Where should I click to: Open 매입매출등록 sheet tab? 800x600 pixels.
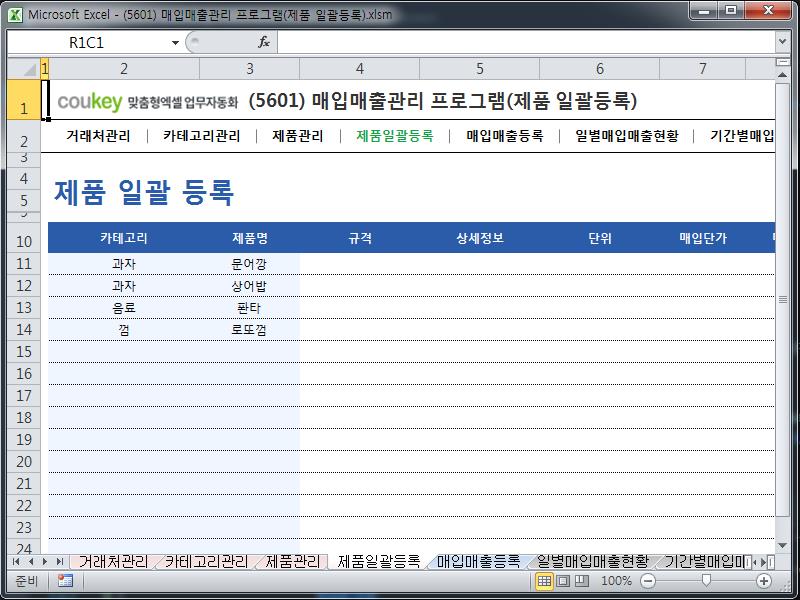[x=478, y=562]
